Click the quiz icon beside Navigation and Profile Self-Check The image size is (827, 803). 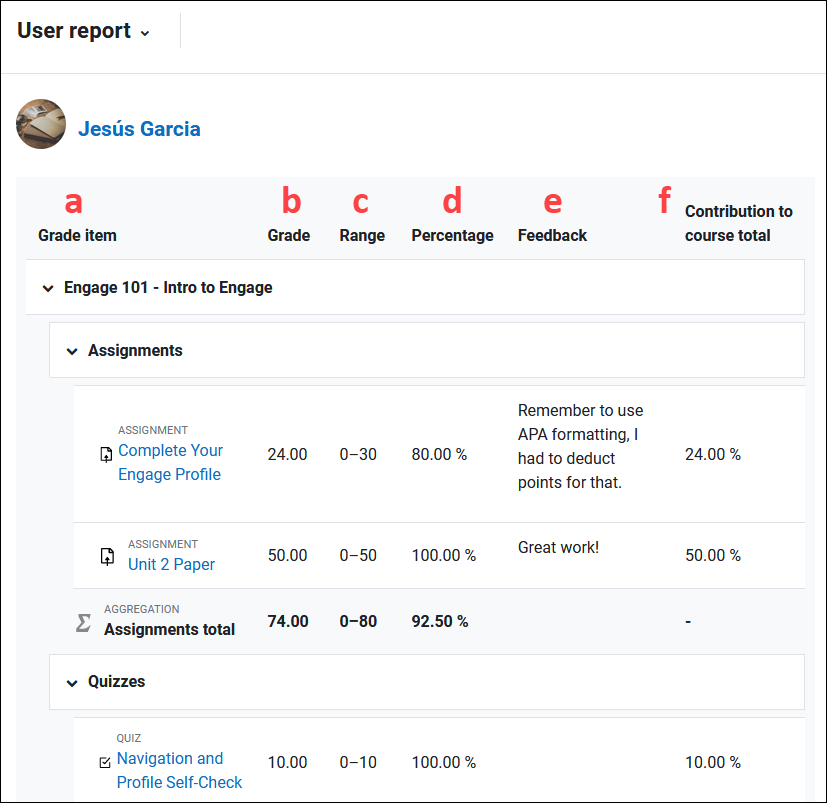[x=105, y=762]
